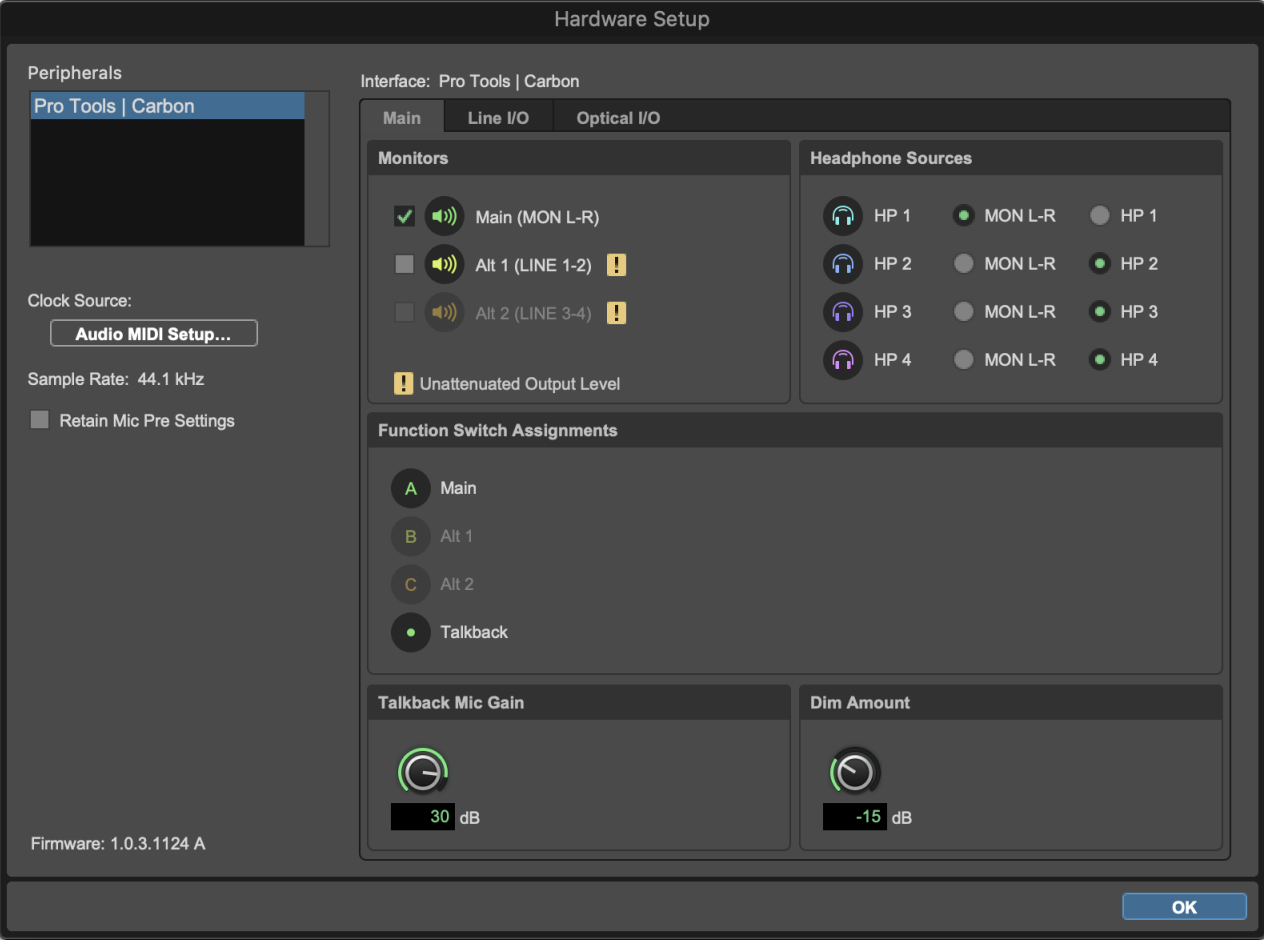Click the Dim Amount -15 dB field
This screenshot has height=940, width=1264.
[x=855, y=817]
